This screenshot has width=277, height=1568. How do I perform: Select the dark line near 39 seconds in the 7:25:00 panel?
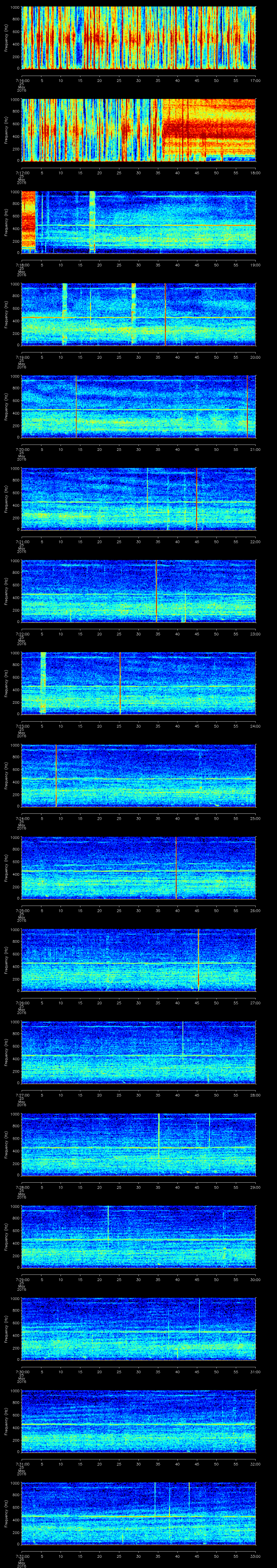pos(176,867)
